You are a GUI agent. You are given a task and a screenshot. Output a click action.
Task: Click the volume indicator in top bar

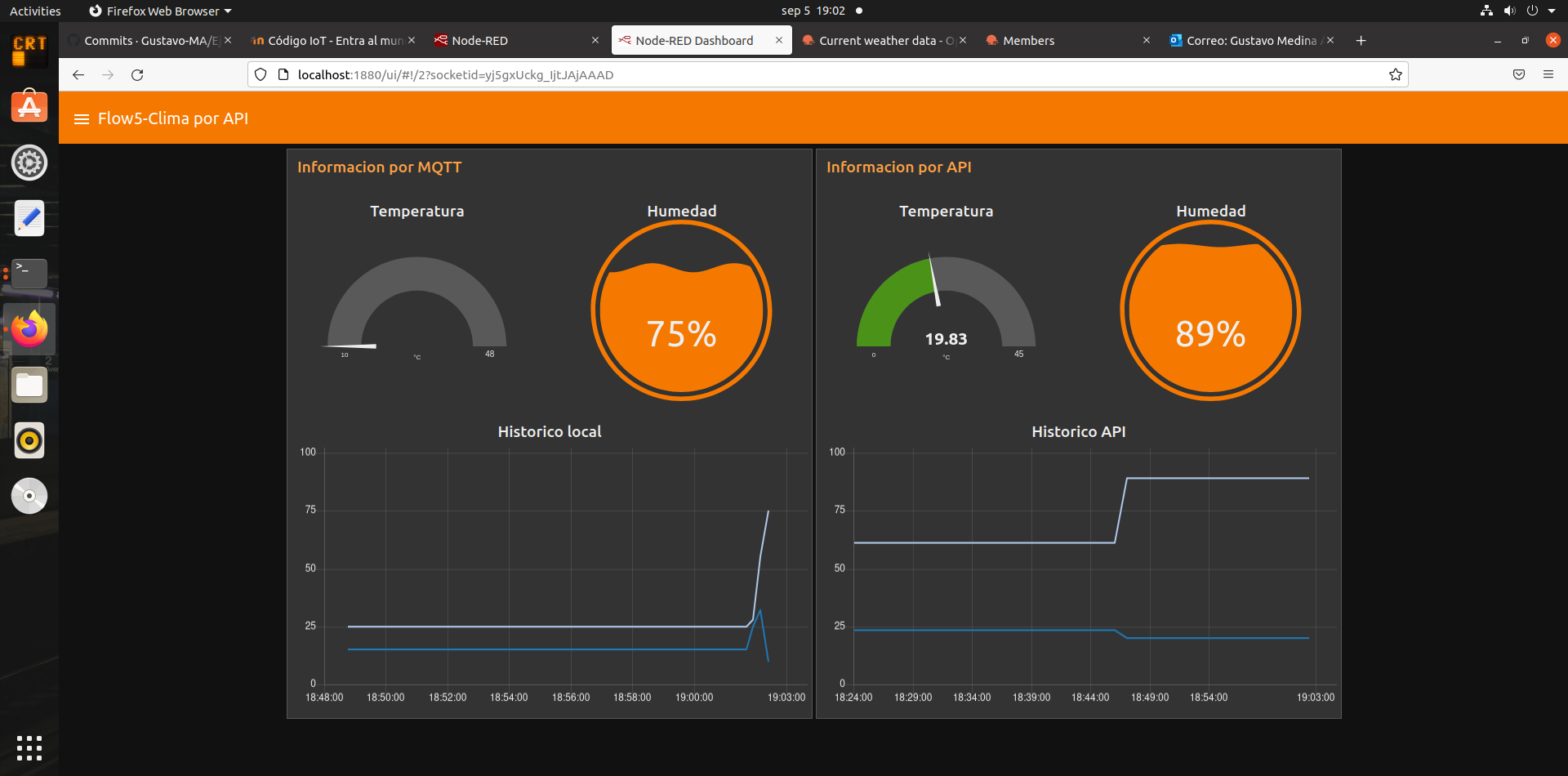(x=1509, y=11)
